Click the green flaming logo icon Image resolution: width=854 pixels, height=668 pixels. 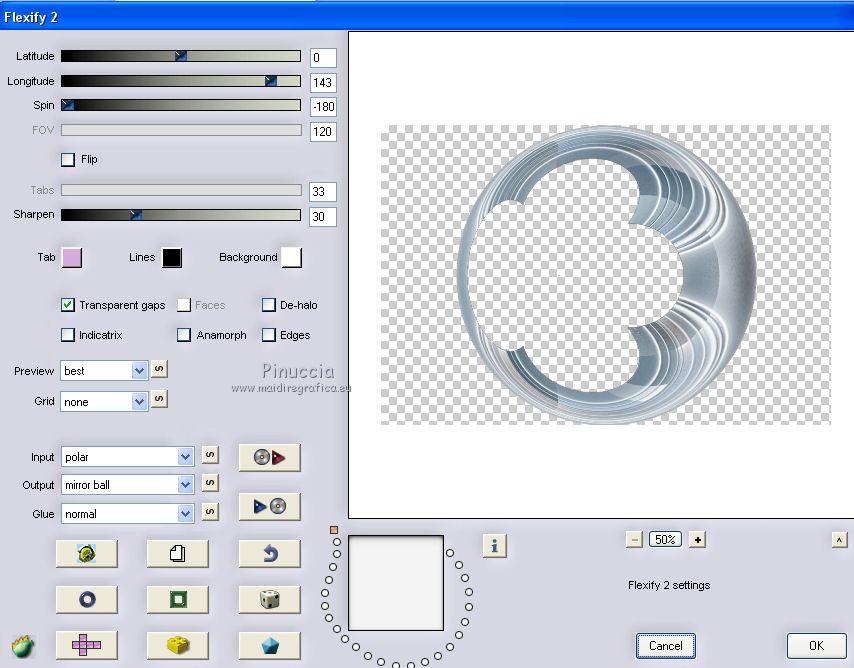coord(22,646)
